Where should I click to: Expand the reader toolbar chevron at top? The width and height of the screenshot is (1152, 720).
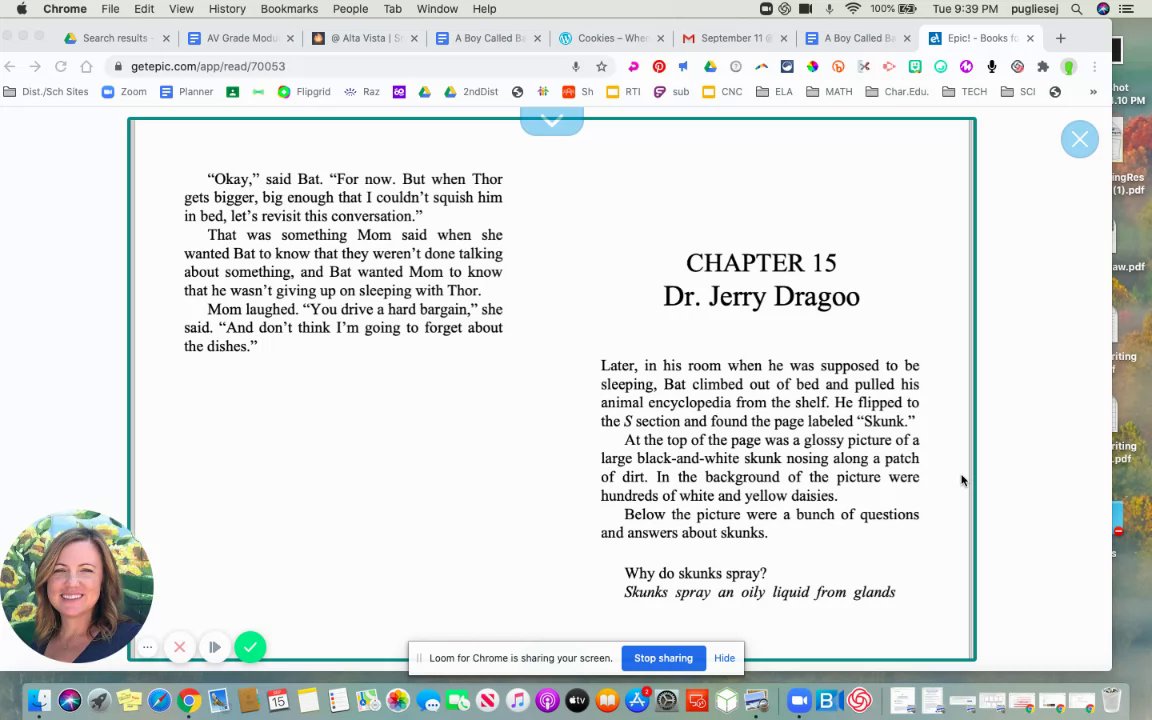pyautogui.click(x=552, y=120)
